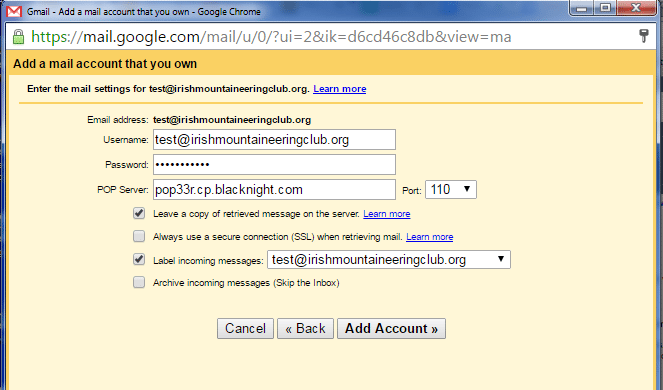Click the Username input field
Image resolution: width=663 pixels, height=390 pixels.
pos(274,140)
